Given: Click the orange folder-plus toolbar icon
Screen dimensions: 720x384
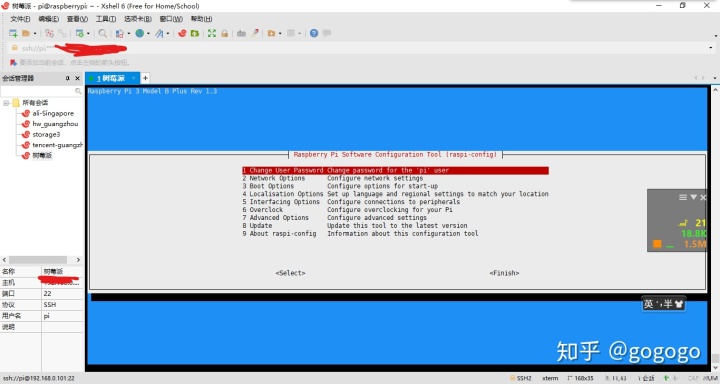Looking at the screenshot, I should 271,33.
